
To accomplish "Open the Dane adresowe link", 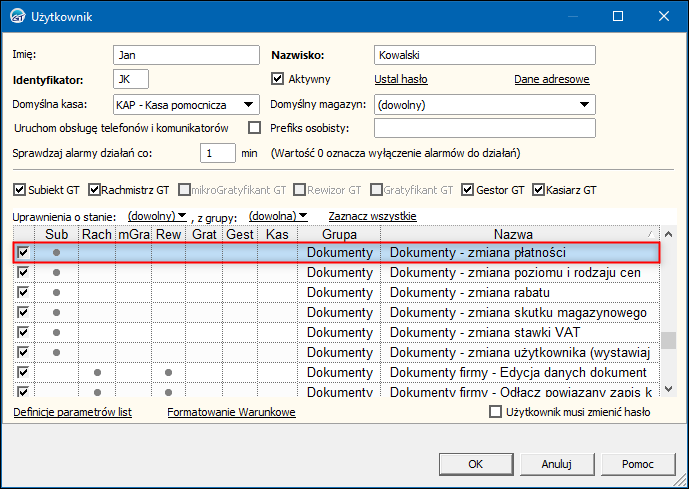I will pos(551,79).
